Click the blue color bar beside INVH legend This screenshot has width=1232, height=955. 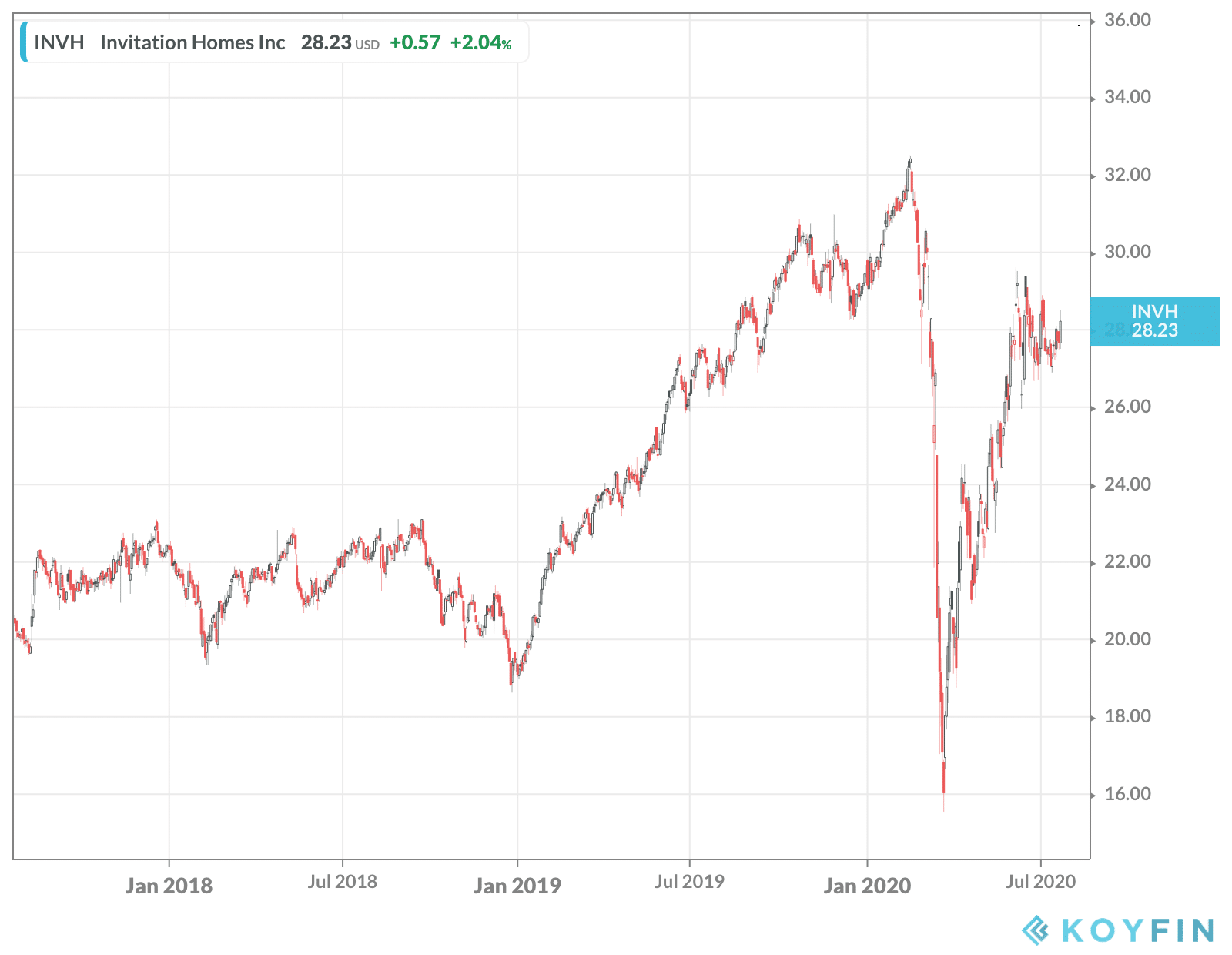(x=24, y=42)
